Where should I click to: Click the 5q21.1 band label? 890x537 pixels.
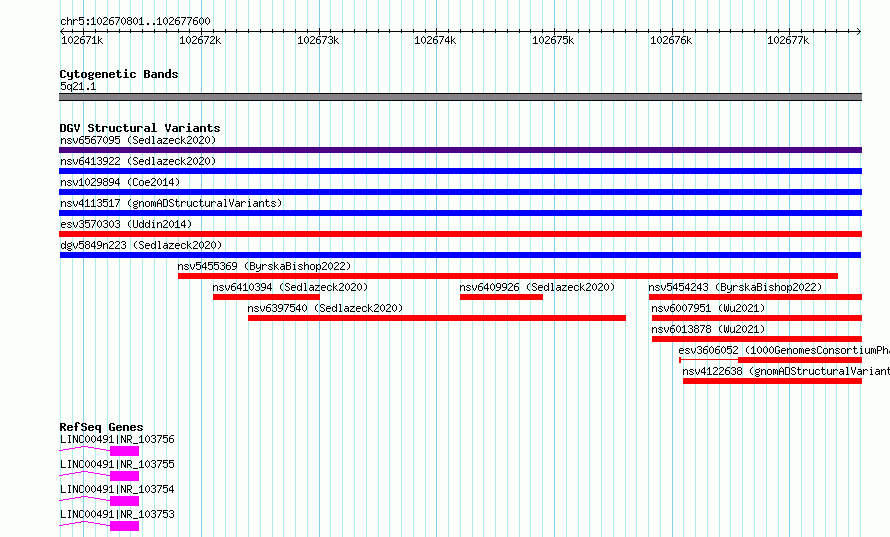coord(78,86)
